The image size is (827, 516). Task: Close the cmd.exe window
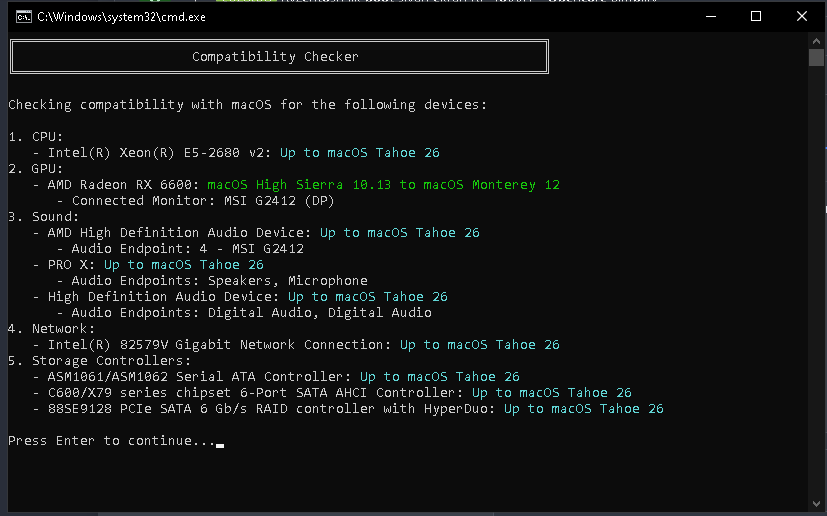point(802,16)
